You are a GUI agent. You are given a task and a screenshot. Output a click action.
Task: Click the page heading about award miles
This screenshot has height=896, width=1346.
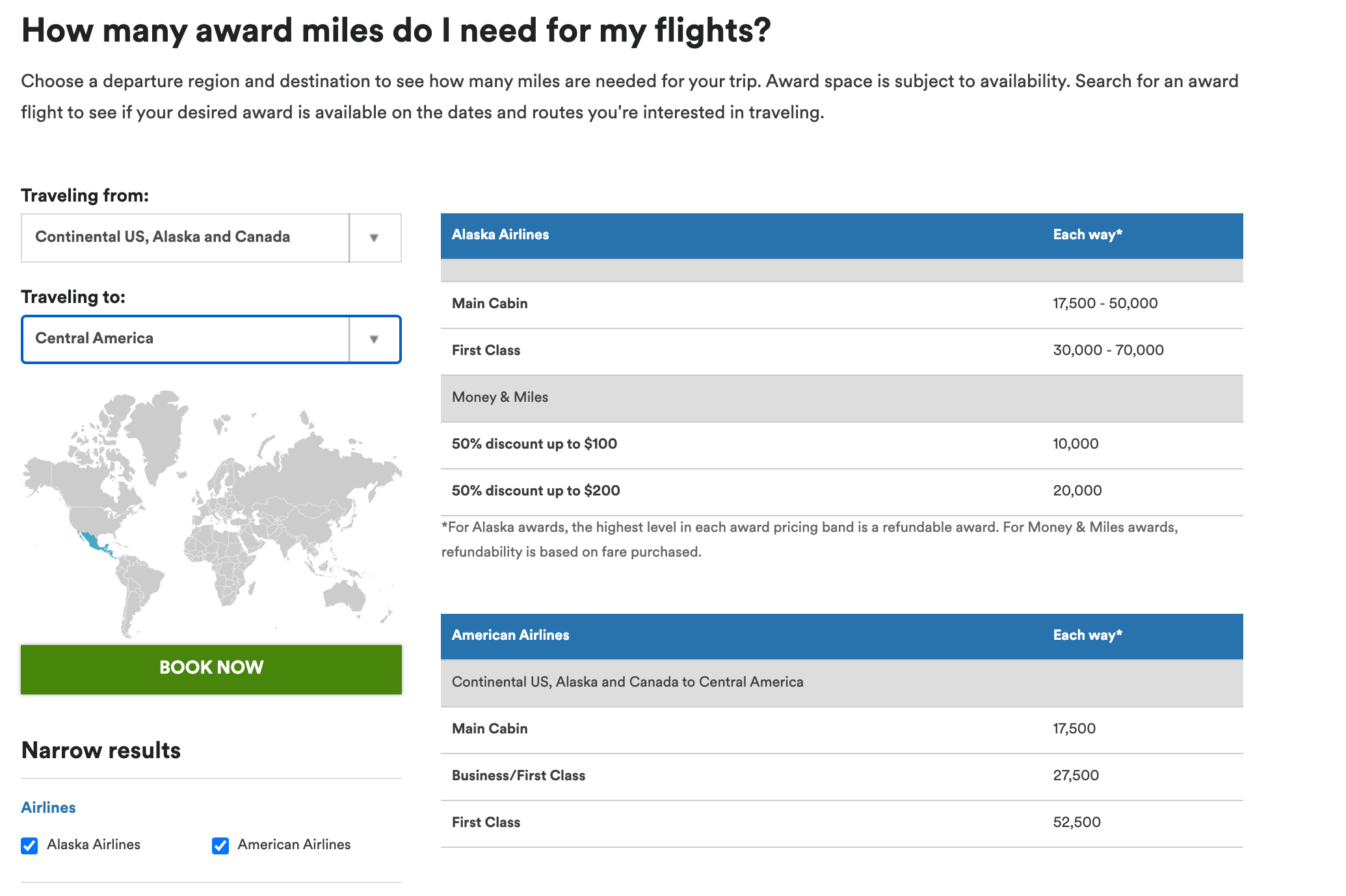pos(396,31)
